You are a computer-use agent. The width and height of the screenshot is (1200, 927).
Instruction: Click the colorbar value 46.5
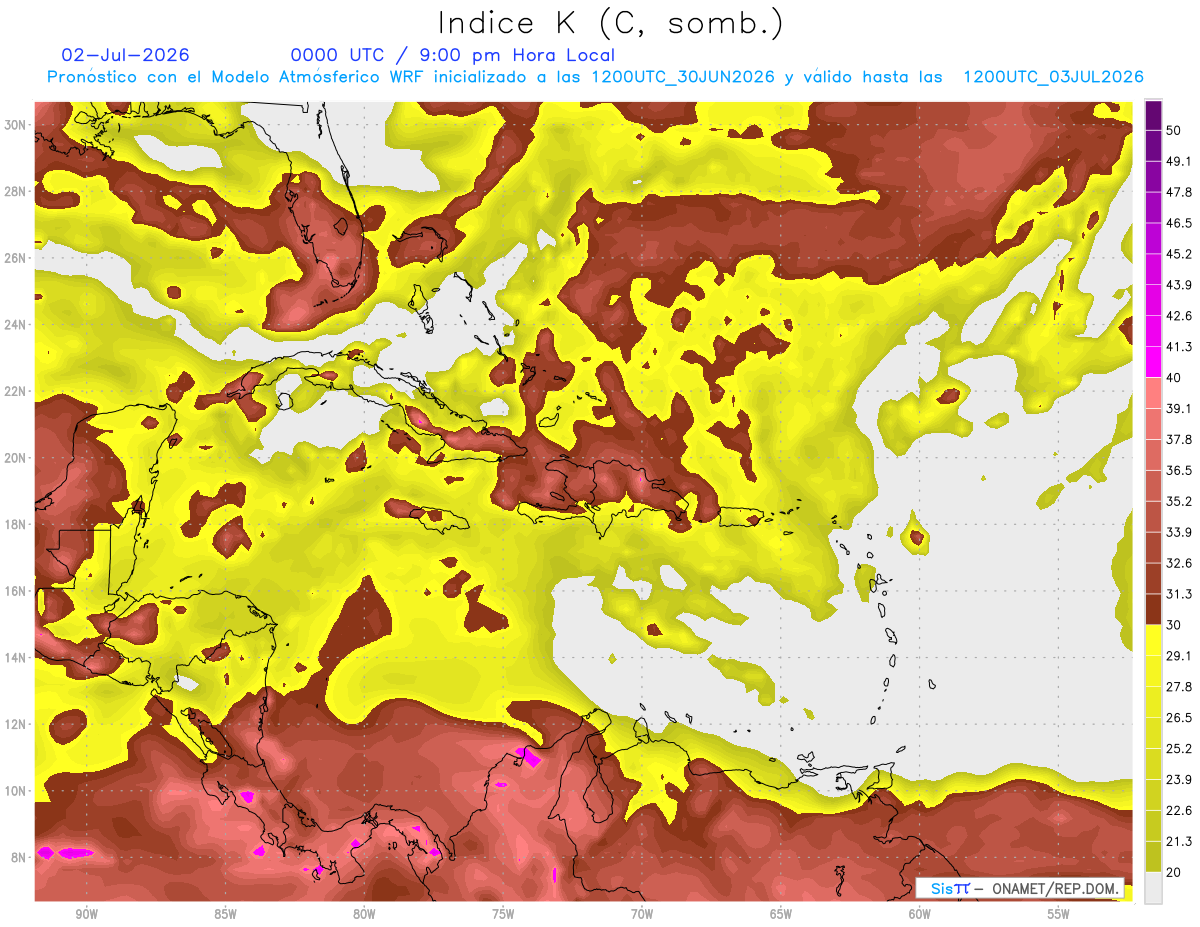tap(1178, 223)
